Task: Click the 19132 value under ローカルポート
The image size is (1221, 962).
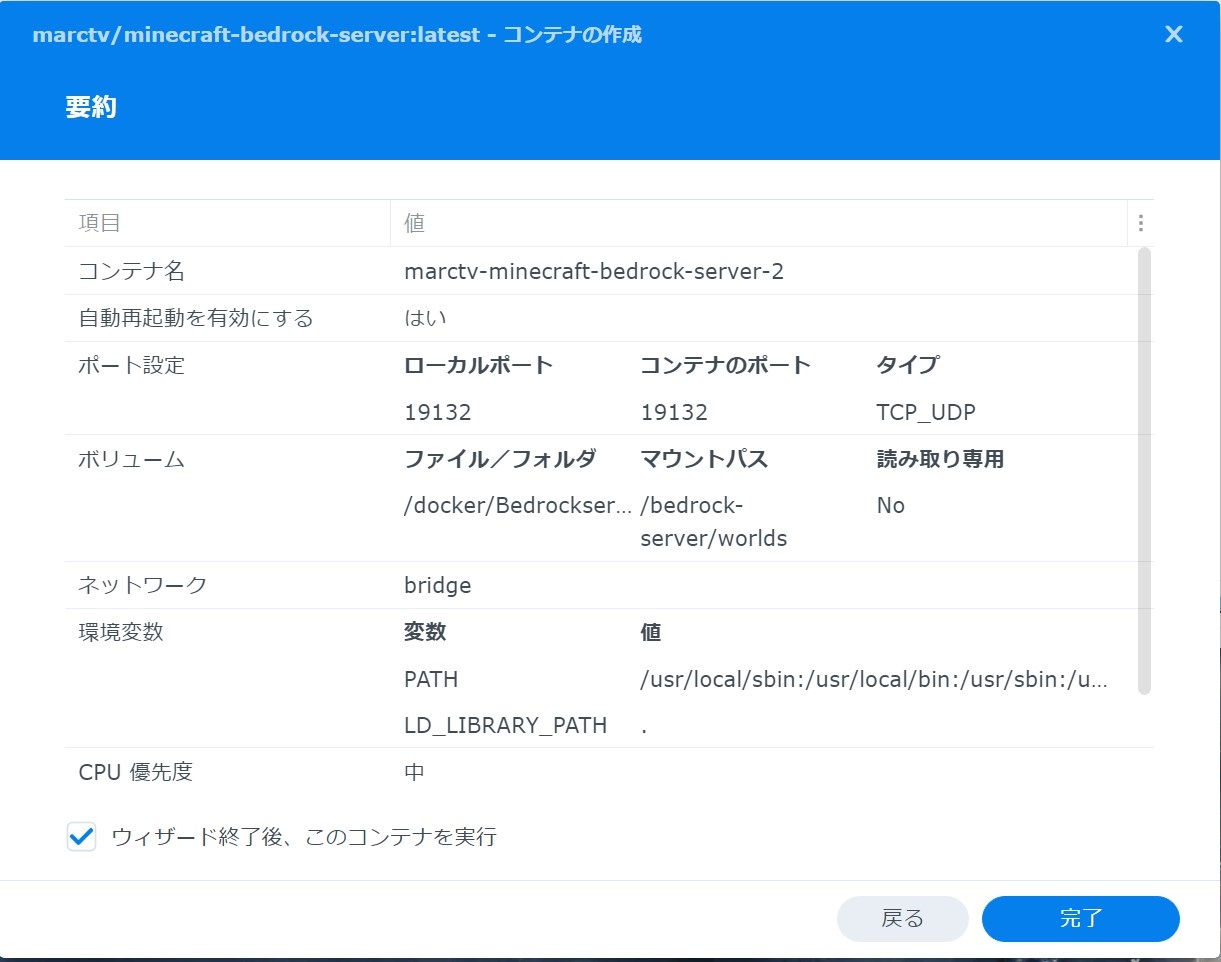Action: [x=437, y=412]
